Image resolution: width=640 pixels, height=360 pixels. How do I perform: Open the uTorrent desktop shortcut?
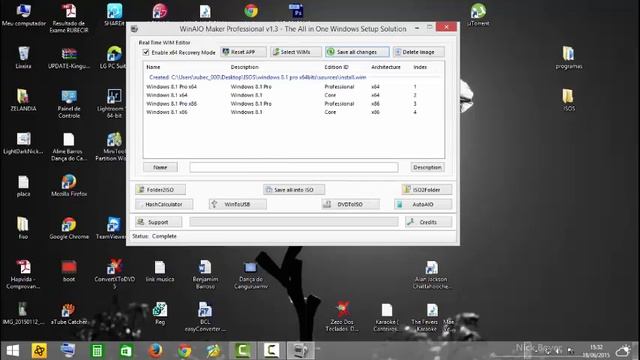pos(478,15)
